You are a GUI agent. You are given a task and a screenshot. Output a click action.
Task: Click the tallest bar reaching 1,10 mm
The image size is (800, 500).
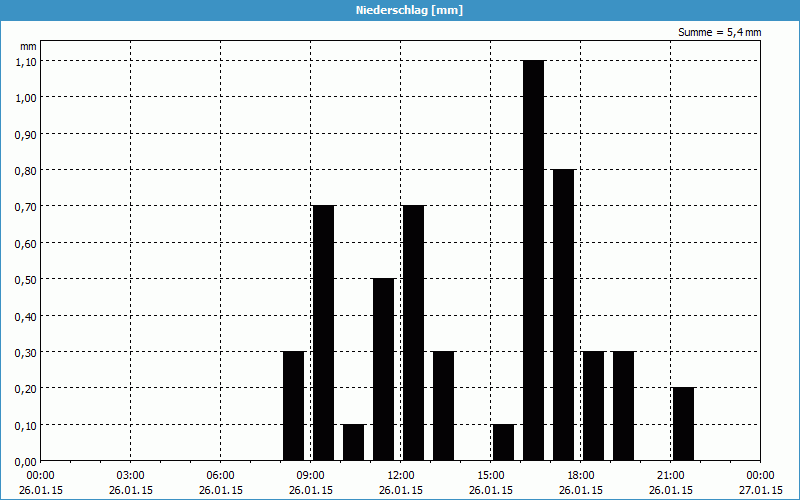[533, 260]
